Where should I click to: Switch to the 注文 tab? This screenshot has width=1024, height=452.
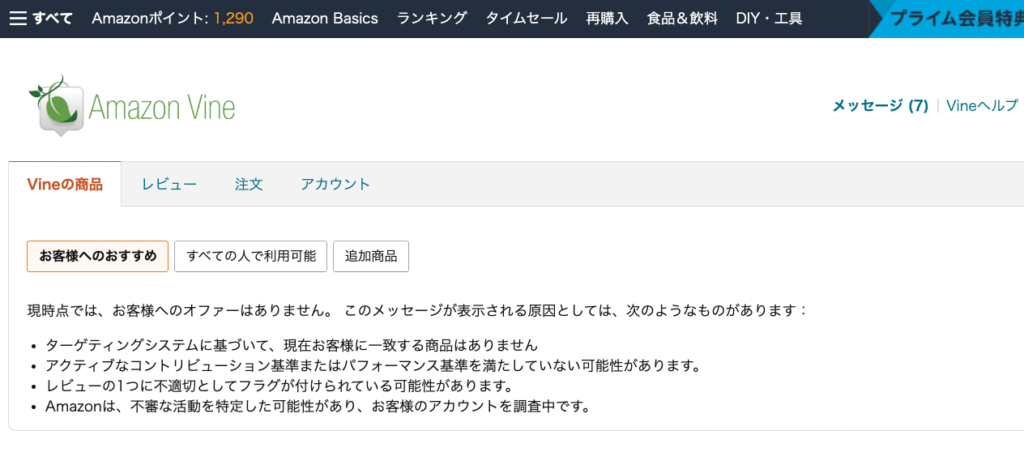click(x=249, y=184)
